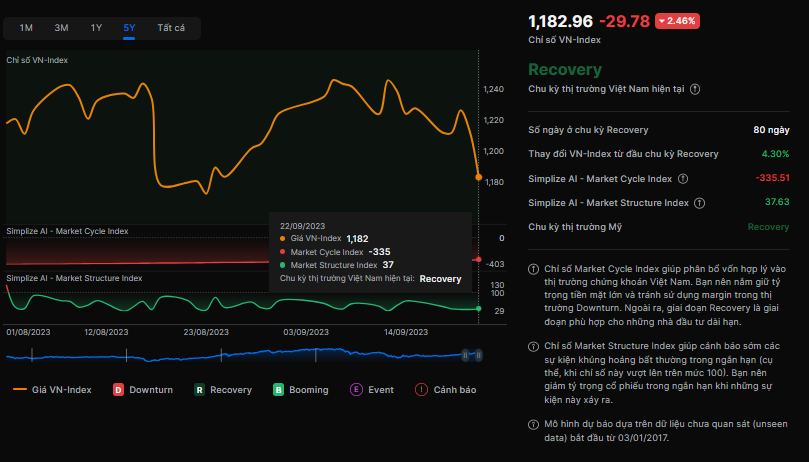Screen dimensions: 809x462
Task: Choose the 5Y time range tab
Action: (129, 28)
